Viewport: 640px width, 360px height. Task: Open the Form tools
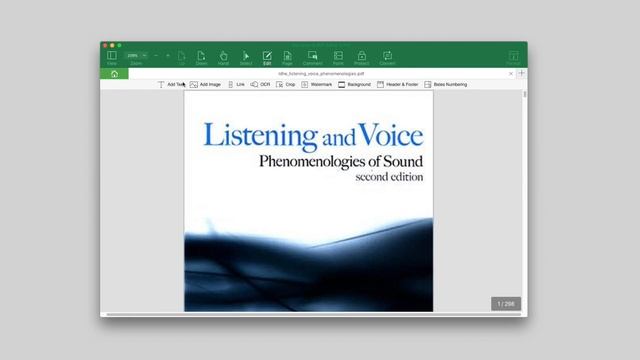point(338,58)
